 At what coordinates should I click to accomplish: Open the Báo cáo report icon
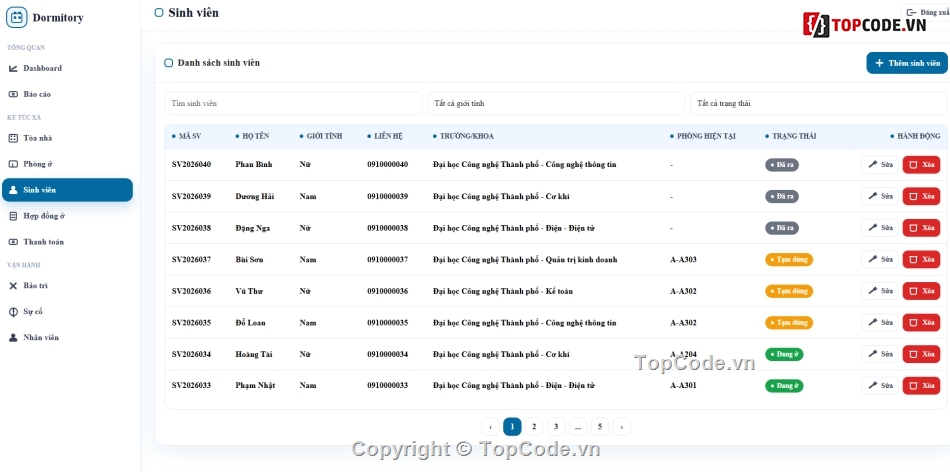13,95
